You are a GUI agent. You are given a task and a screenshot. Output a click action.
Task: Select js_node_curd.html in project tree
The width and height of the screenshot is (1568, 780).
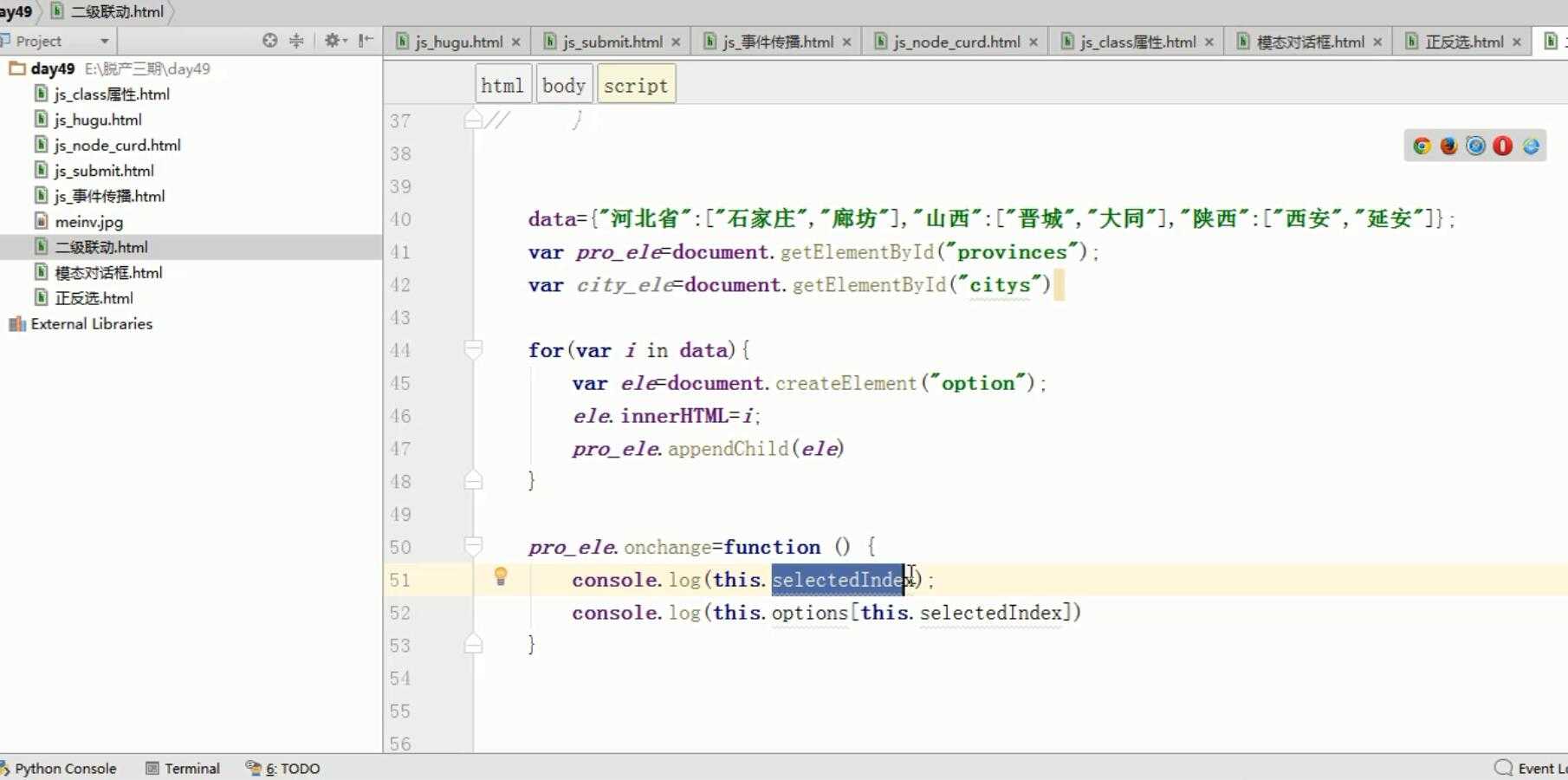point(117,145)
